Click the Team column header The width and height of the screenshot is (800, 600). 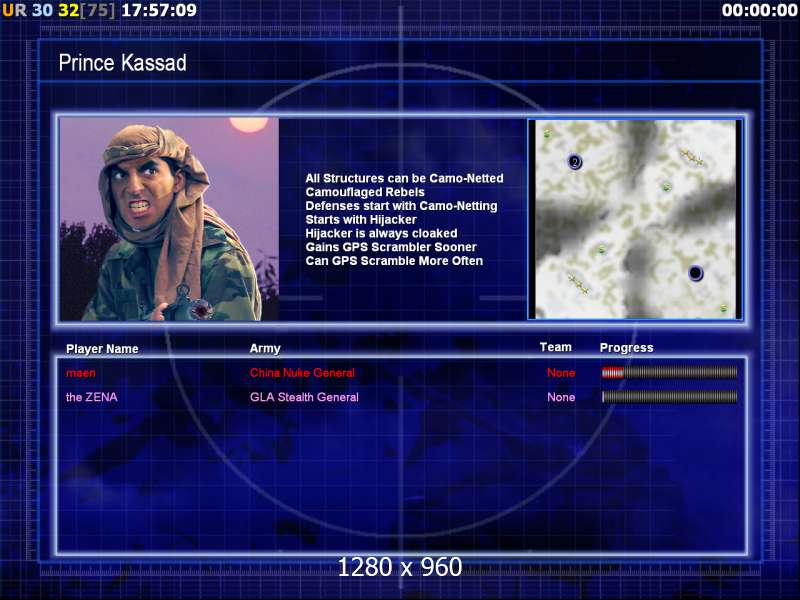tap(556, 347)
